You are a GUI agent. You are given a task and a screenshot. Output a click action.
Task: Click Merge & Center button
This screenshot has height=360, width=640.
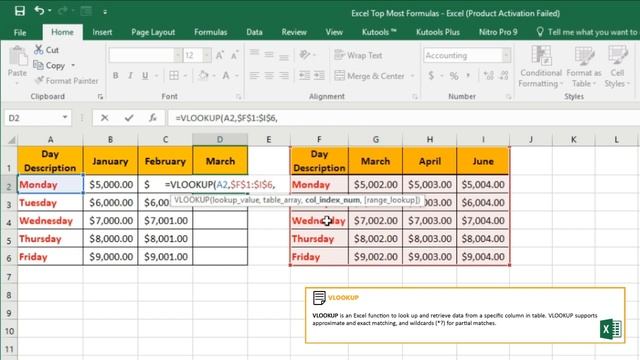pyautogui.click(x=370, y=76)
